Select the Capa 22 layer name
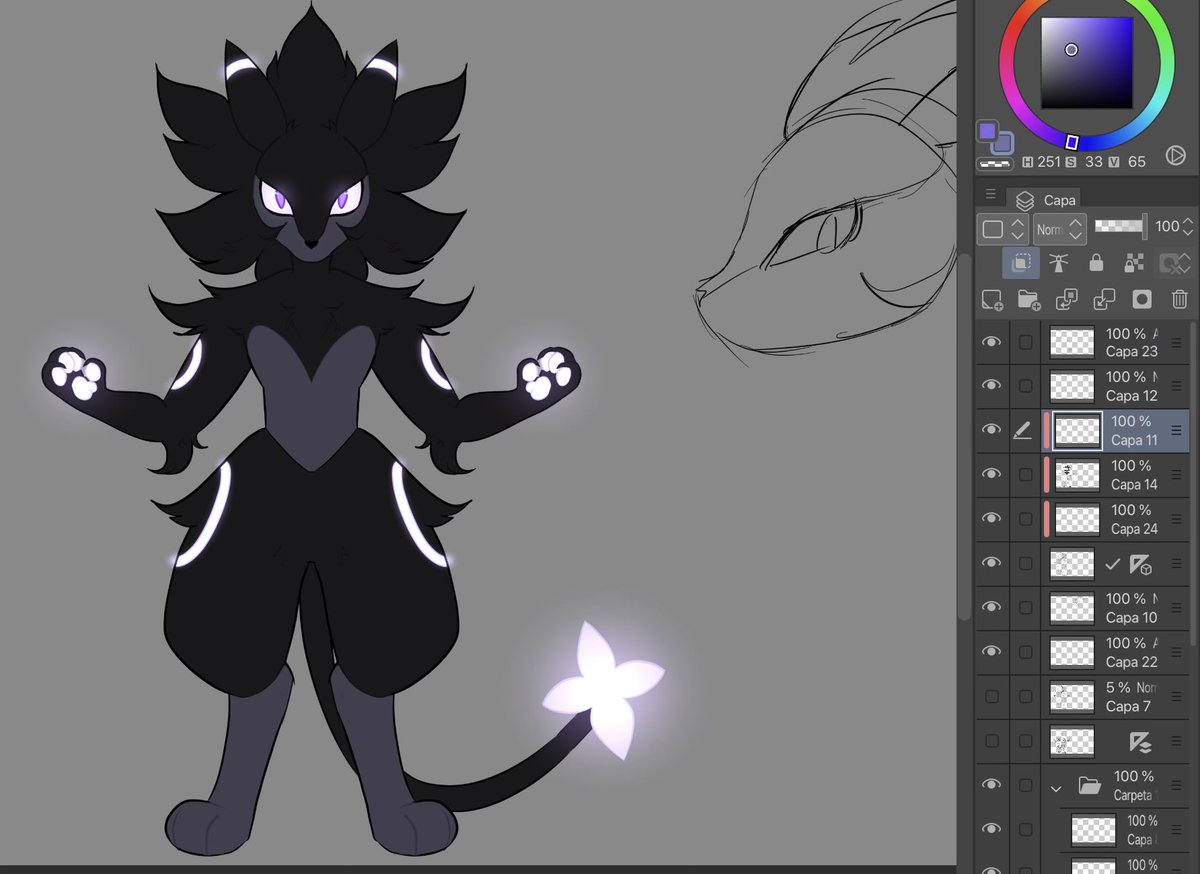The height and width of the screenshot is (874, 1200). pos(1131,662)
